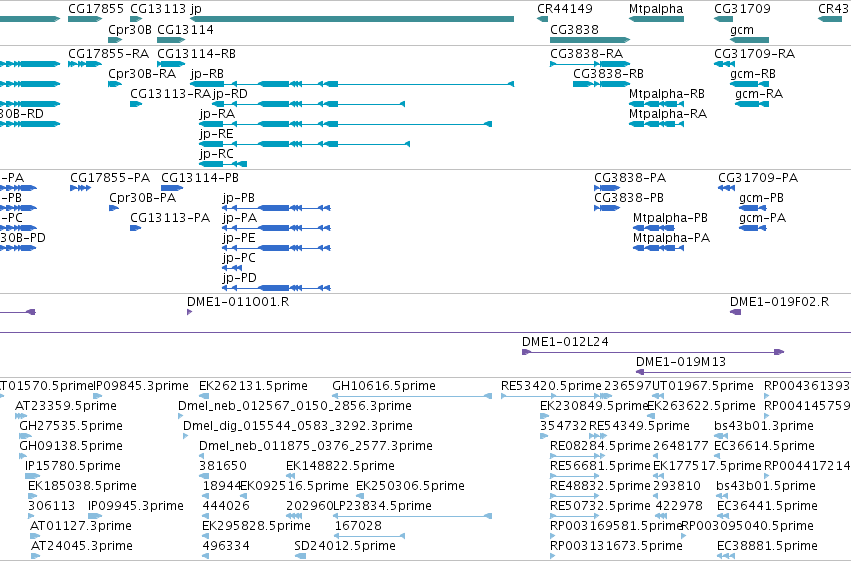Select the CG17855 gene feature
Screen dimensions: 851x561
pyautogui.click(x=85, y=19)
